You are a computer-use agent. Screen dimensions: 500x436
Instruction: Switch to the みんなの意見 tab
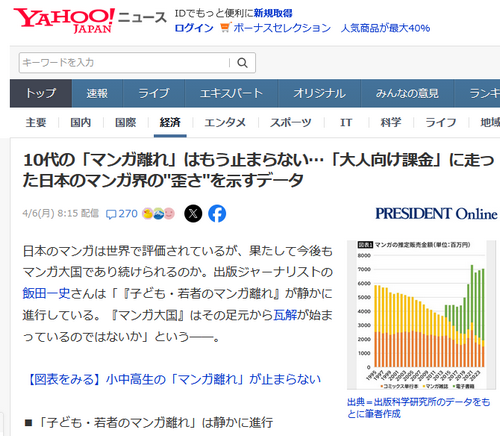point(407,93)
